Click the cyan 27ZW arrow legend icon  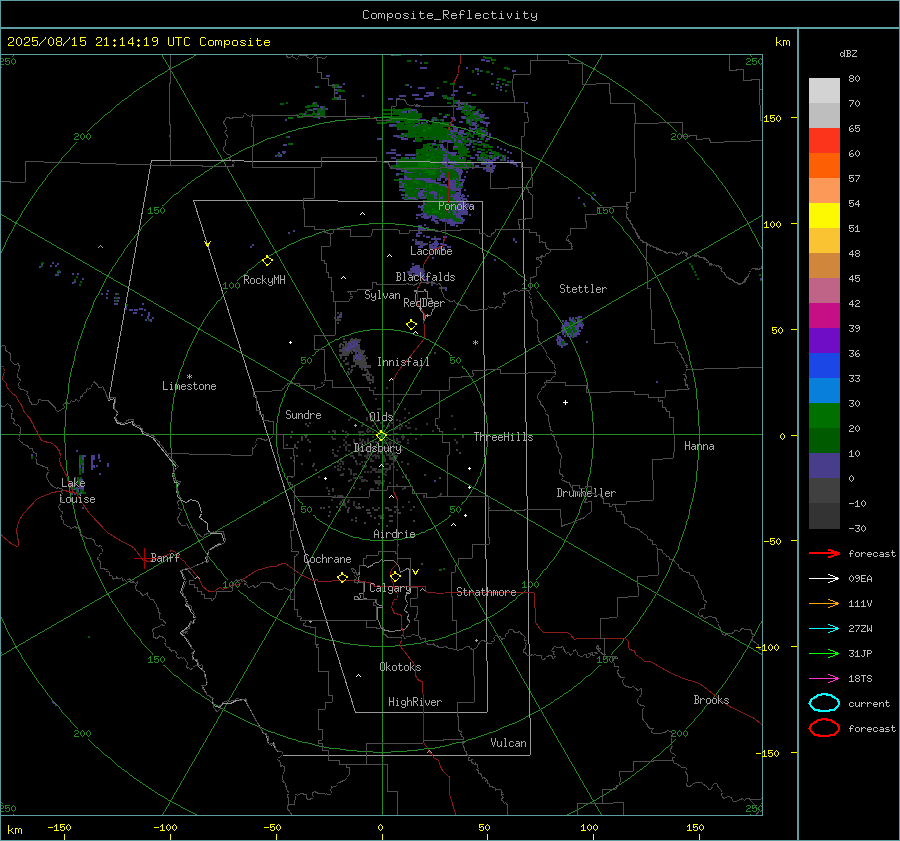coord(824,629)
